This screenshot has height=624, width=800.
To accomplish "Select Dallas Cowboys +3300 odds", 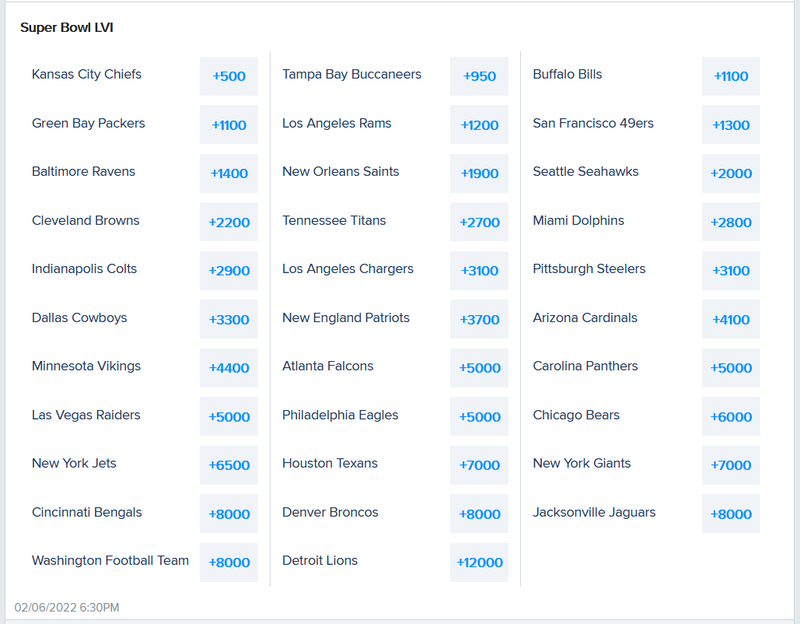I will (x=229, y=319).
